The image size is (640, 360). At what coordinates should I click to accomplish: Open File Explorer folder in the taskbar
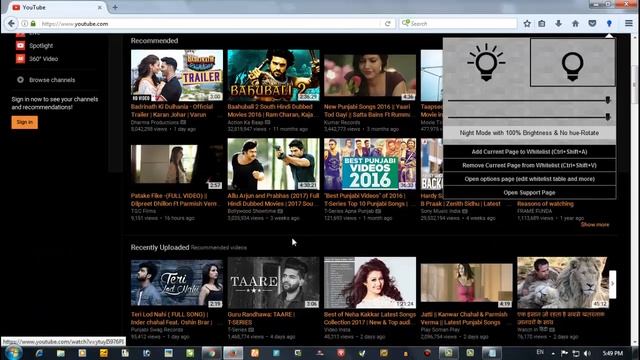point(60,353)
